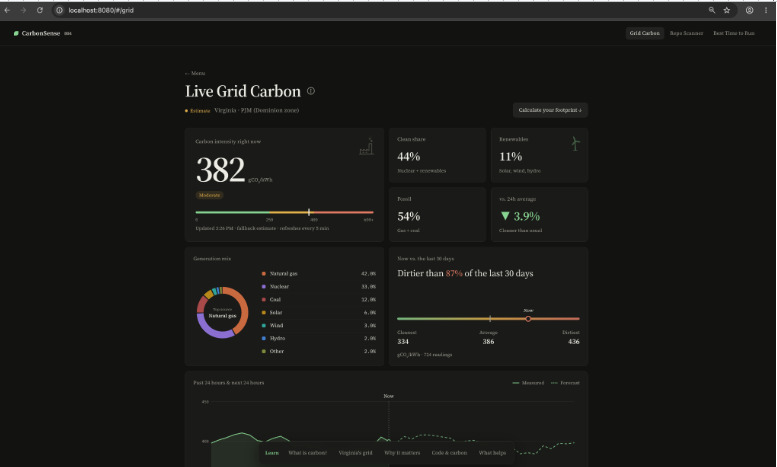
Task: Click the Coal legend label
Action: coord(275,299)
